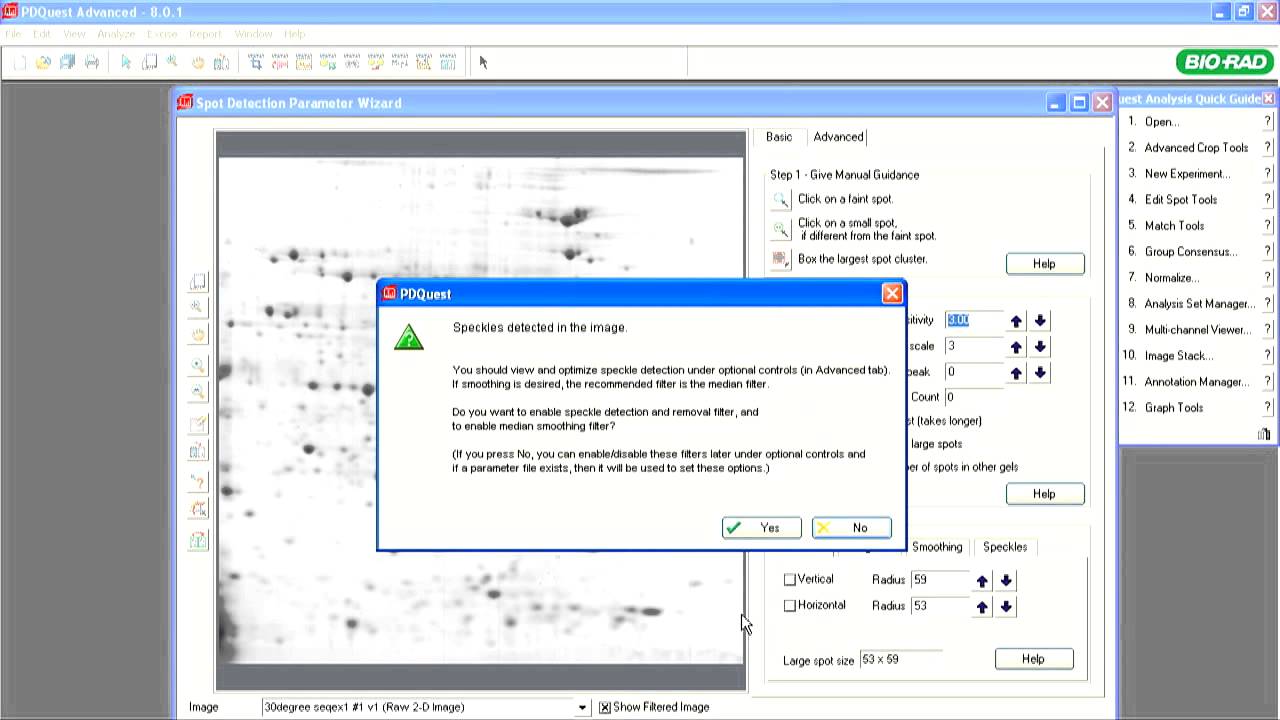Toggle the Show Filtered Image checkbox
This screenshot has height=720, width=1280.
point(605,707)
